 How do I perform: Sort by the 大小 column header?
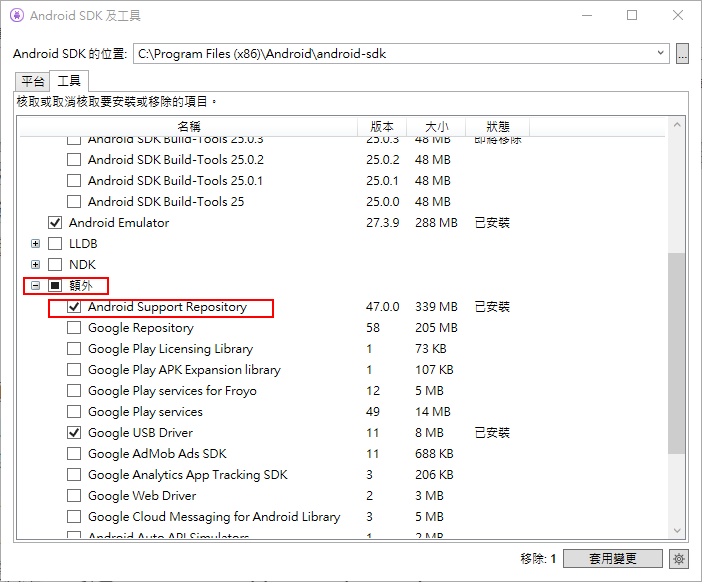point(436,127)
